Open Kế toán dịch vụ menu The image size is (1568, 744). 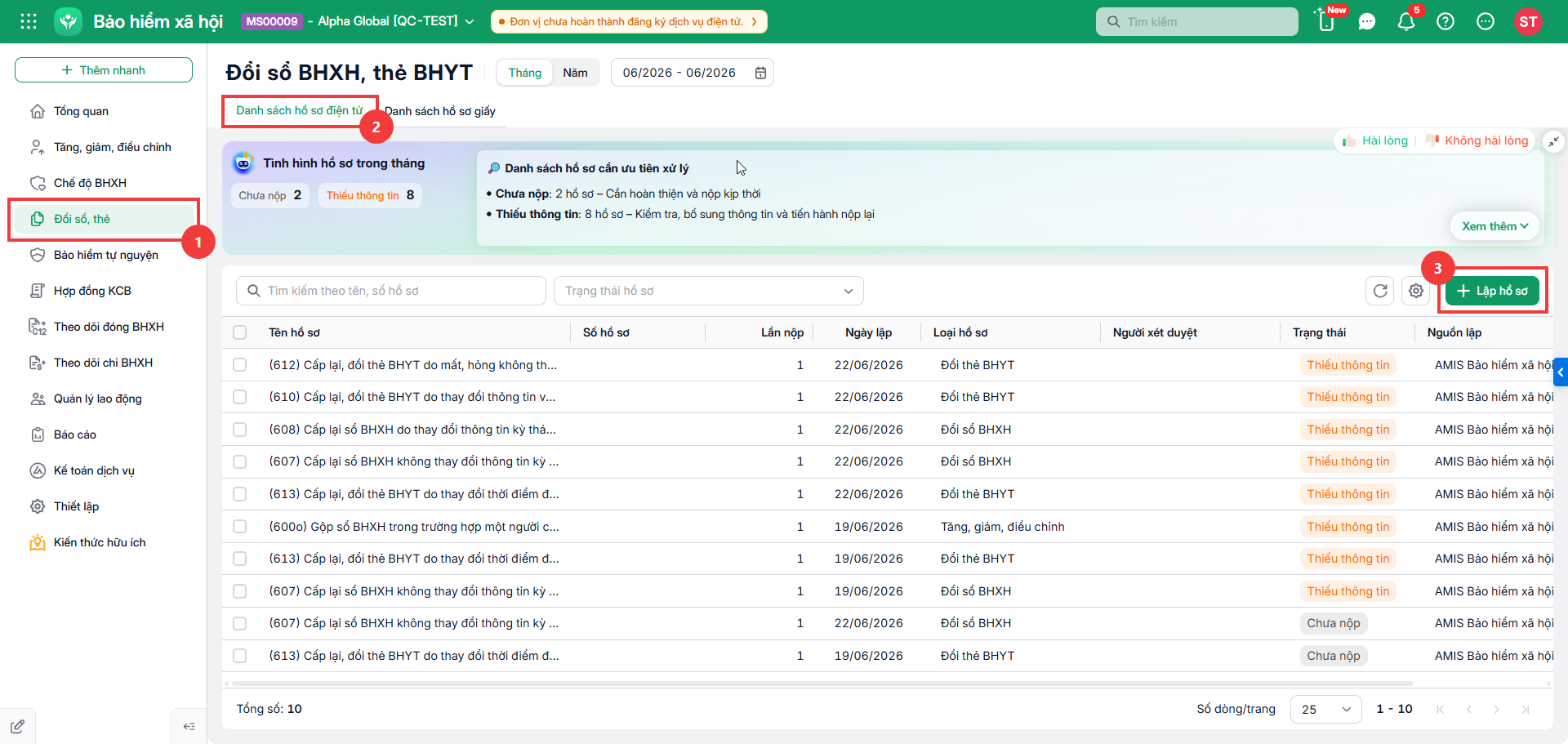point(105,470)
